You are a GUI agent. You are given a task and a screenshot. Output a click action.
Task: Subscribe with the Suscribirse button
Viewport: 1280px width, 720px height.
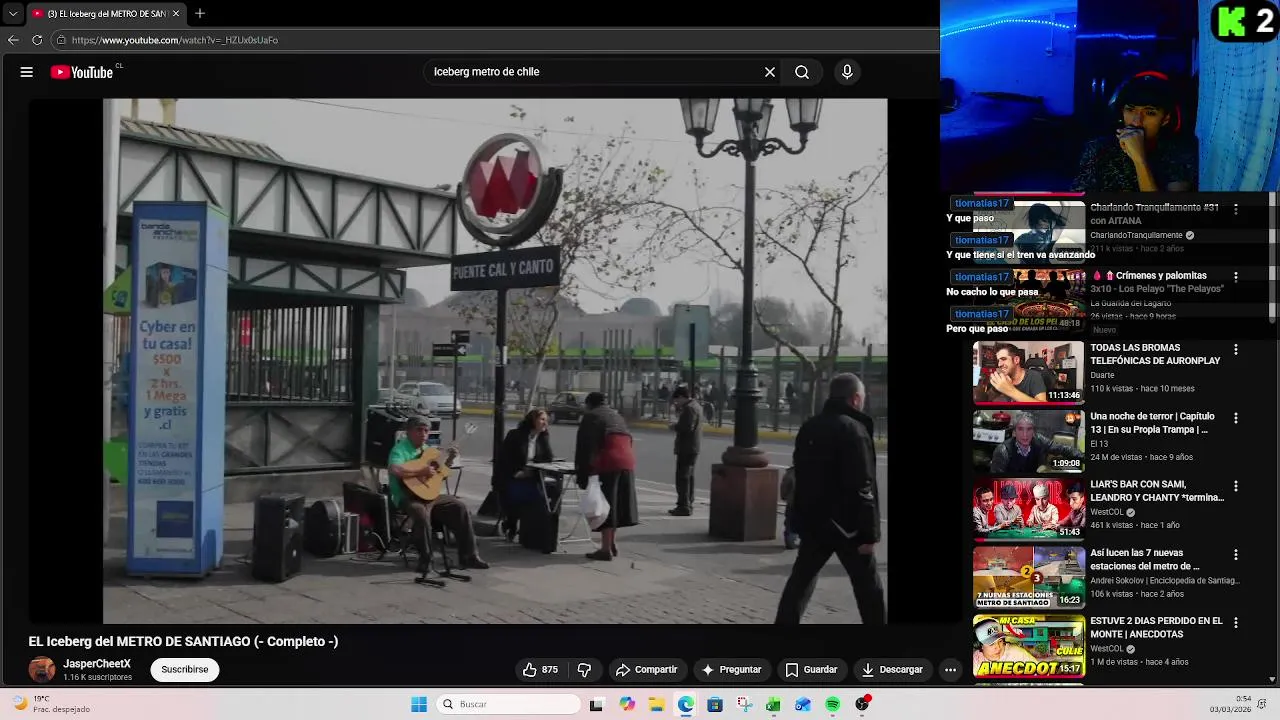(185, 670)
